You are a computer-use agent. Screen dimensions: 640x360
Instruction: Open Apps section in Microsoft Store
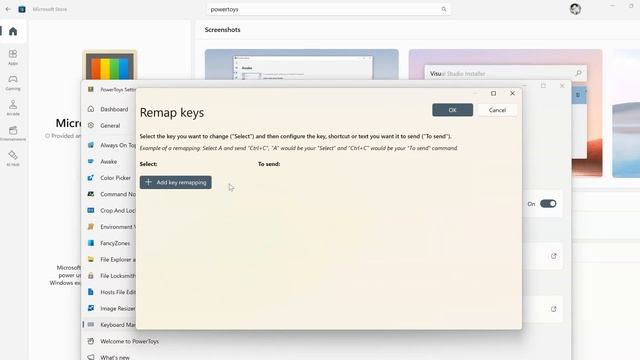coord(13,57)
